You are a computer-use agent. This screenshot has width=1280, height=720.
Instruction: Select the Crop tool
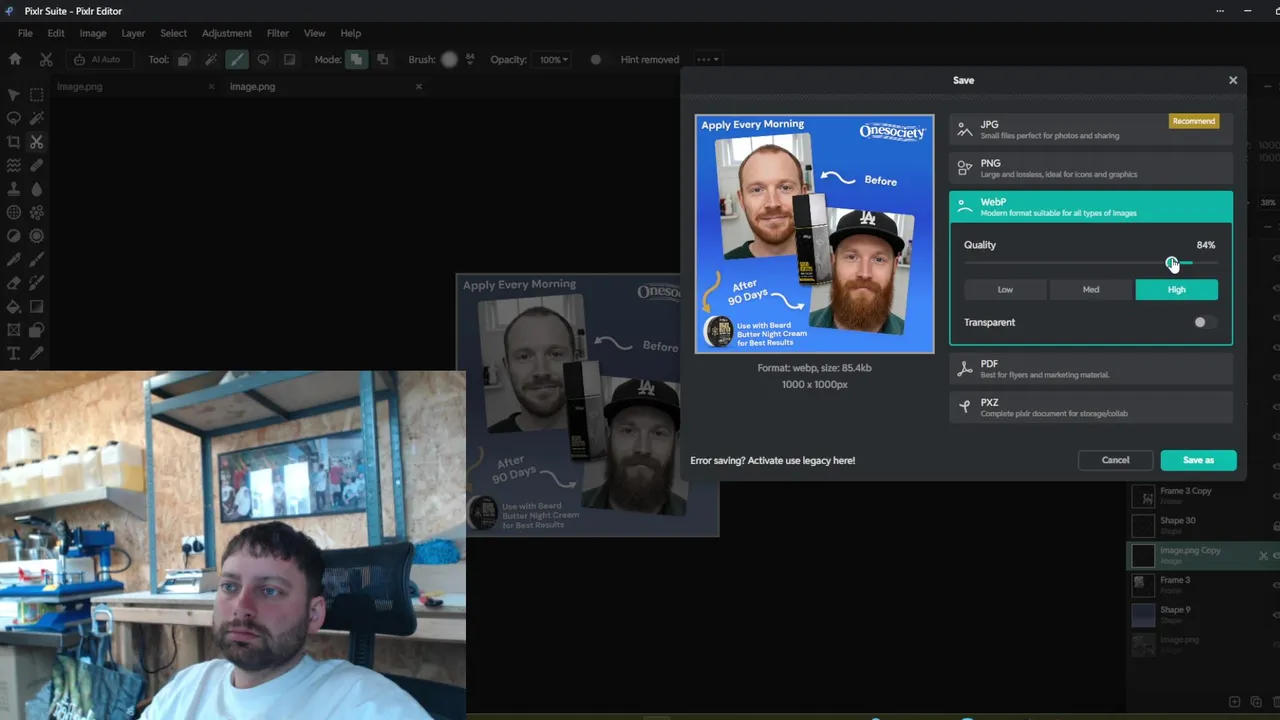(x=14, y=142)
